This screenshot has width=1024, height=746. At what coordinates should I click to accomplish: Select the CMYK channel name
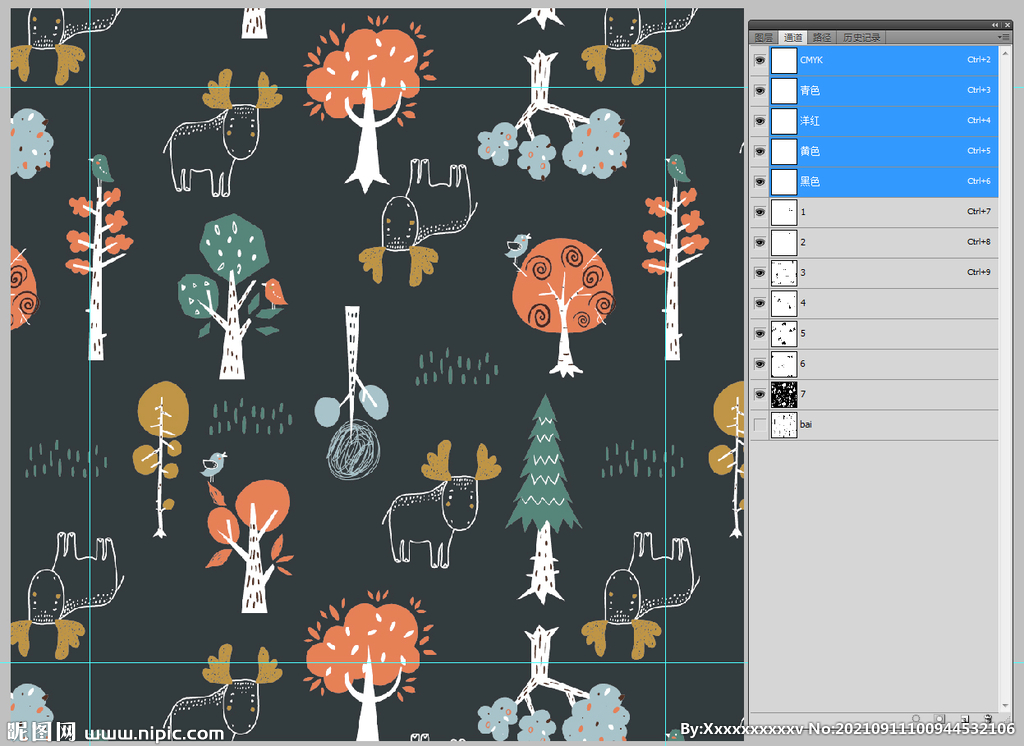point(811,60)
